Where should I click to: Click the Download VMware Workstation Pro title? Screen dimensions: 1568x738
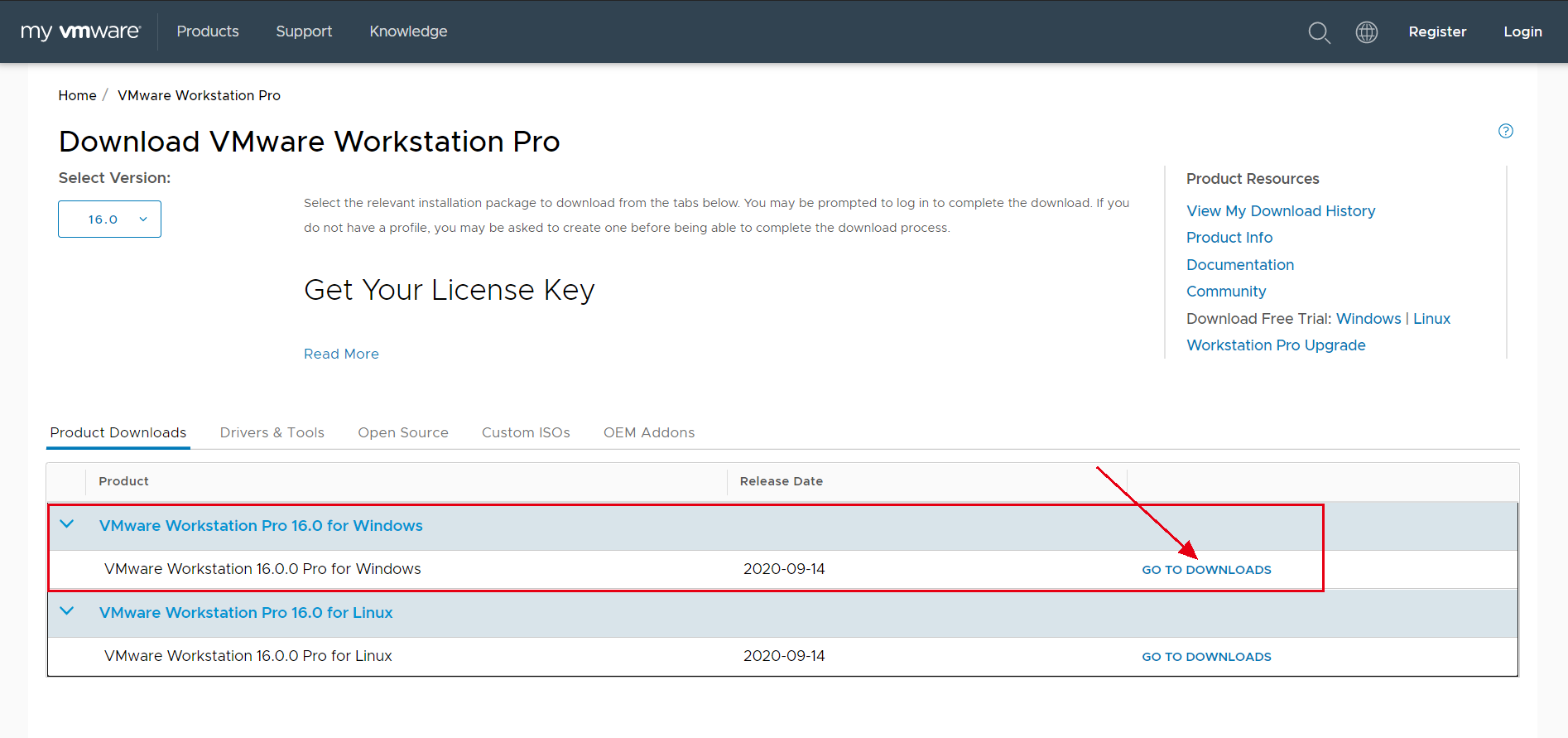point(309,142)
